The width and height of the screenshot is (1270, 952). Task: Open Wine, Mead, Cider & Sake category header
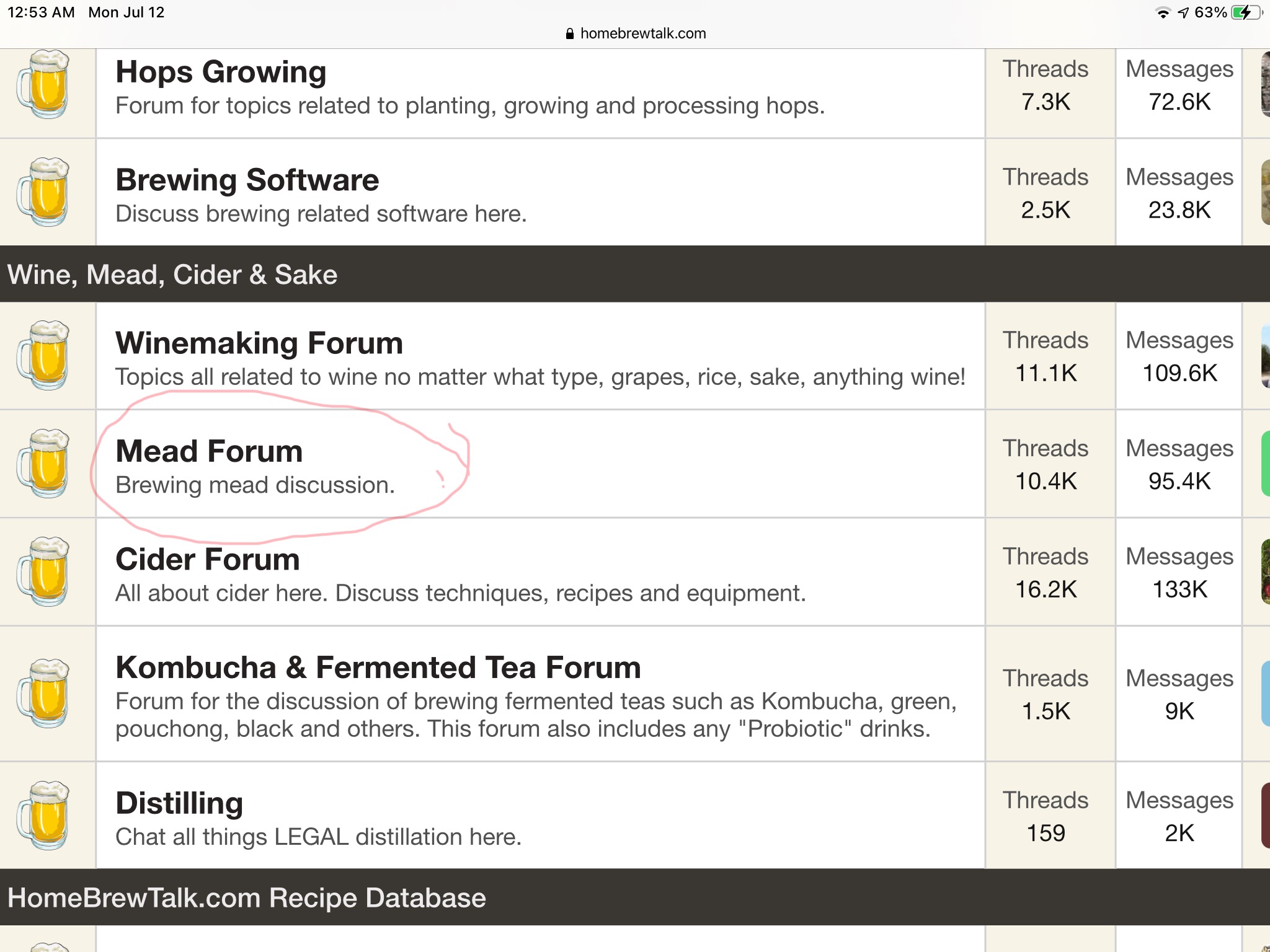pyautogui.click(x=172, y=274)
